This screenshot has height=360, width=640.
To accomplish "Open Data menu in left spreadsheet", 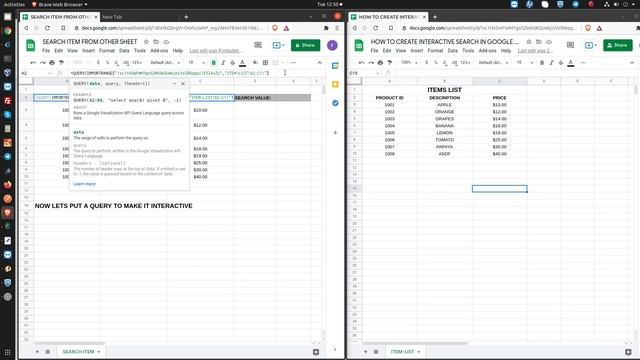I will click(x=124, y=51).
